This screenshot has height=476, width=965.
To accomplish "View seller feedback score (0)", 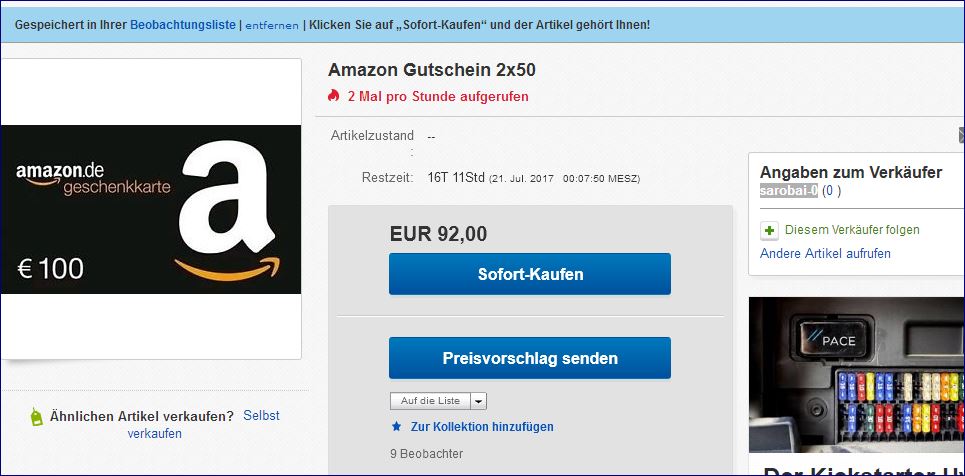I will [x=831, y=191].
